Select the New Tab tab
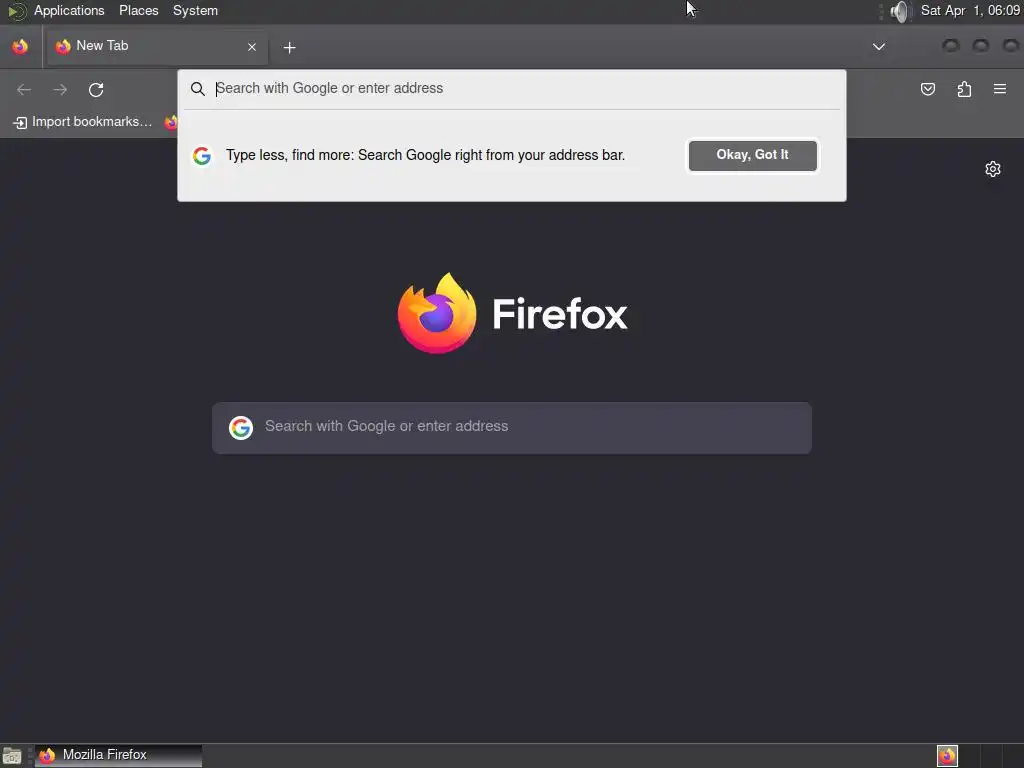1024x768 pixels. [157, 46]
